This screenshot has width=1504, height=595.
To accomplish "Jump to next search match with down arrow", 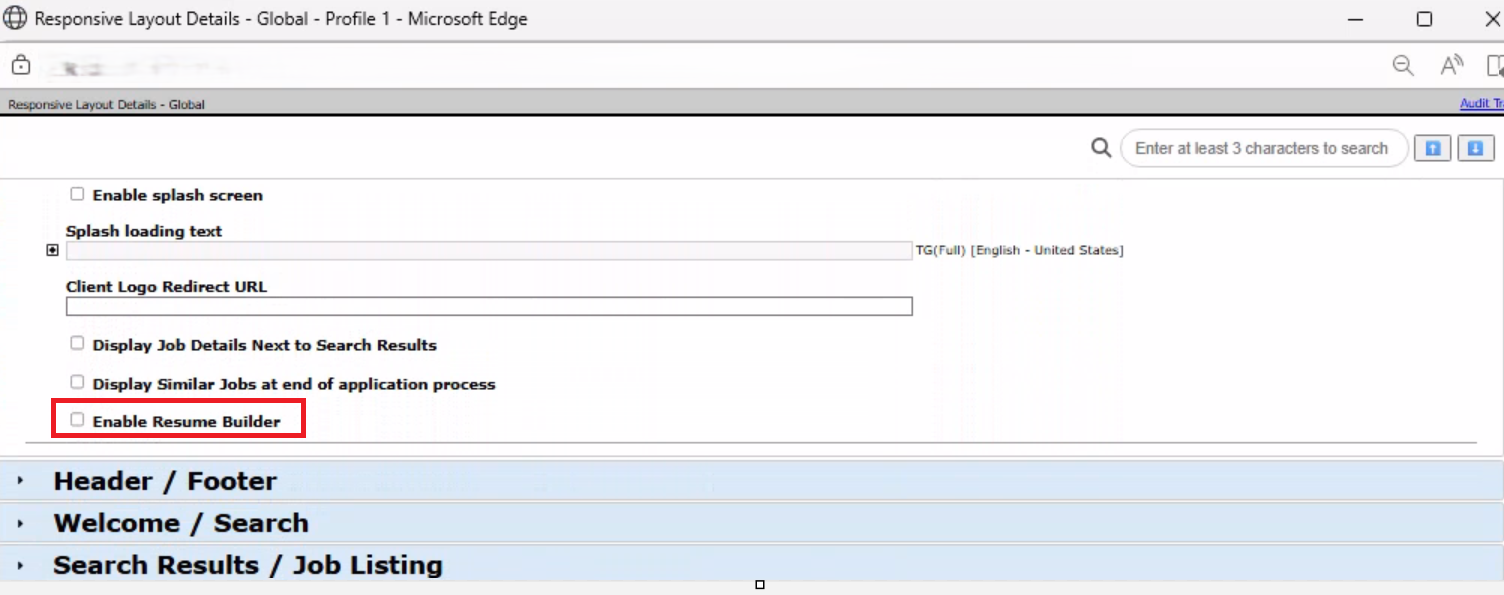I will [1475, 148].
